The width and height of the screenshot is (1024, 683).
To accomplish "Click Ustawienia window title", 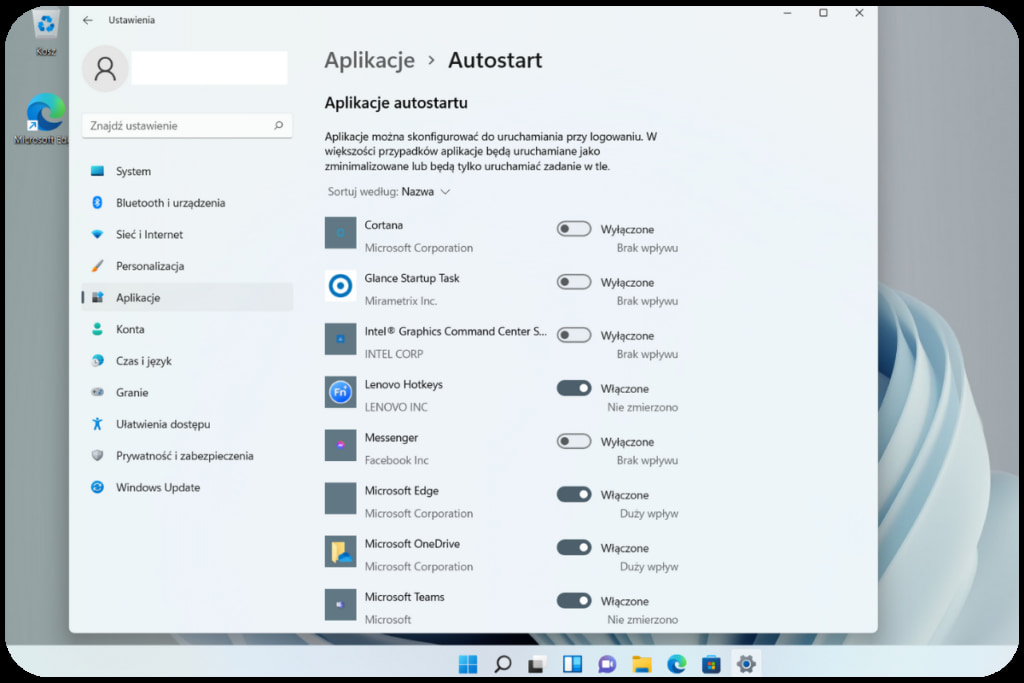I will (x=131, y=20).
